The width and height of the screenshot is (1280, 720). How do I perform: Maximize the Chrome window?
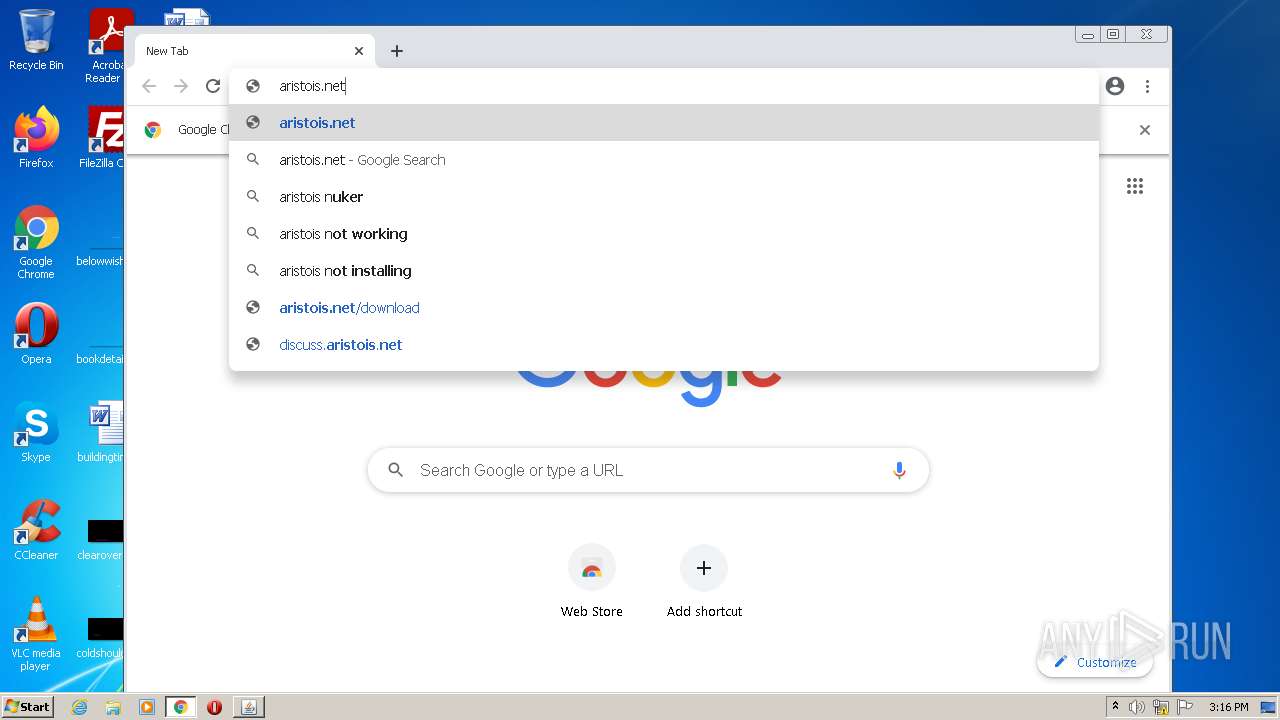[1113, 35]
